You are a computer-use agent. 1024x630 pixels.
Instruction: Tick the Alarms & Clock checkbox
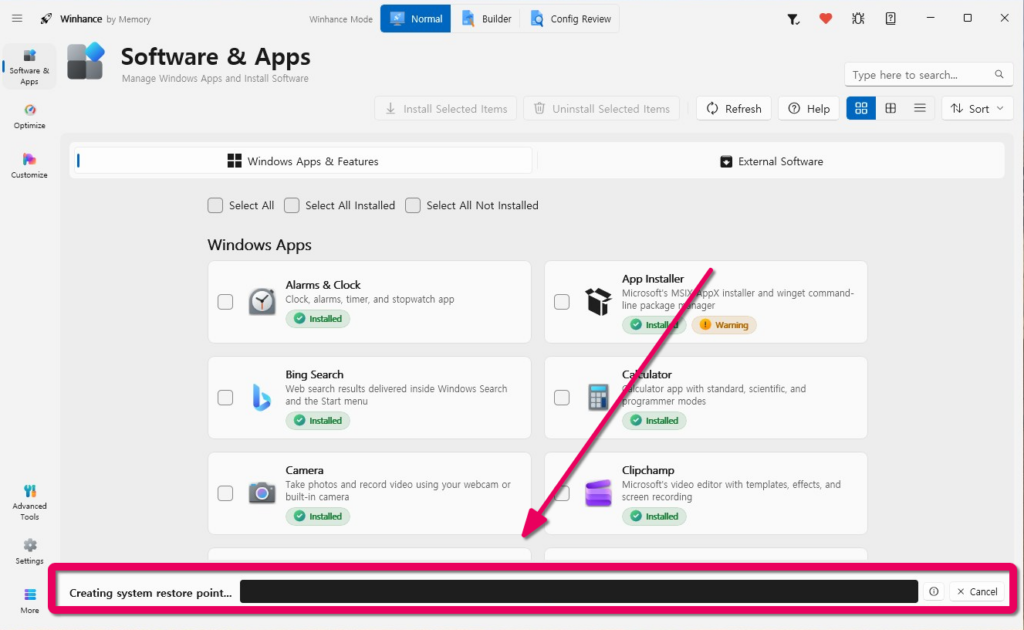tap(225, 302)
